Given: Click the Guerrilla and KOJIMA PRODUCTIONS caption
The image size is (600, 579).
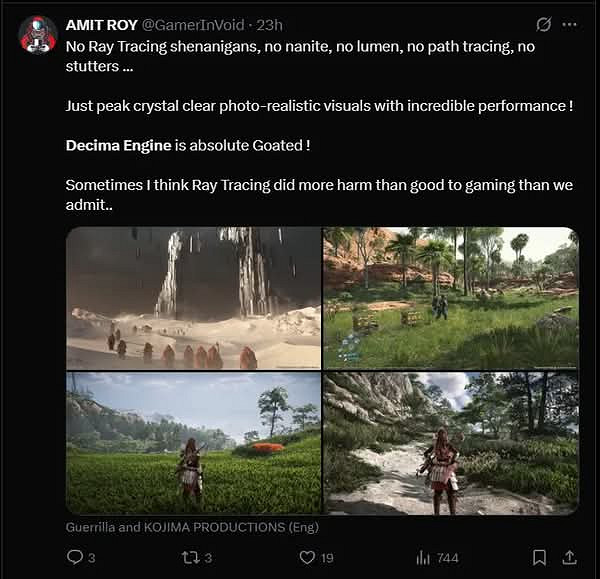Looking at the screenshot, I should pyautogui.click(x=192, y=526).
